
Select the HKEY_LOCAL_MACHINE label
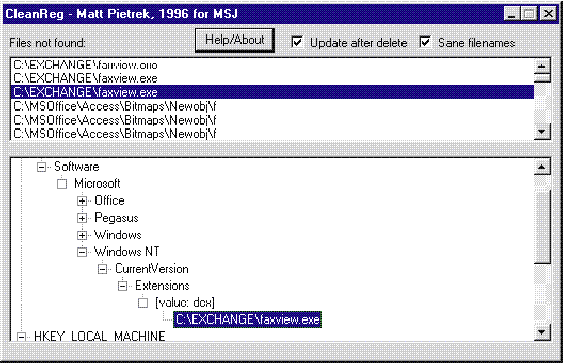click(x=100, y=336)
